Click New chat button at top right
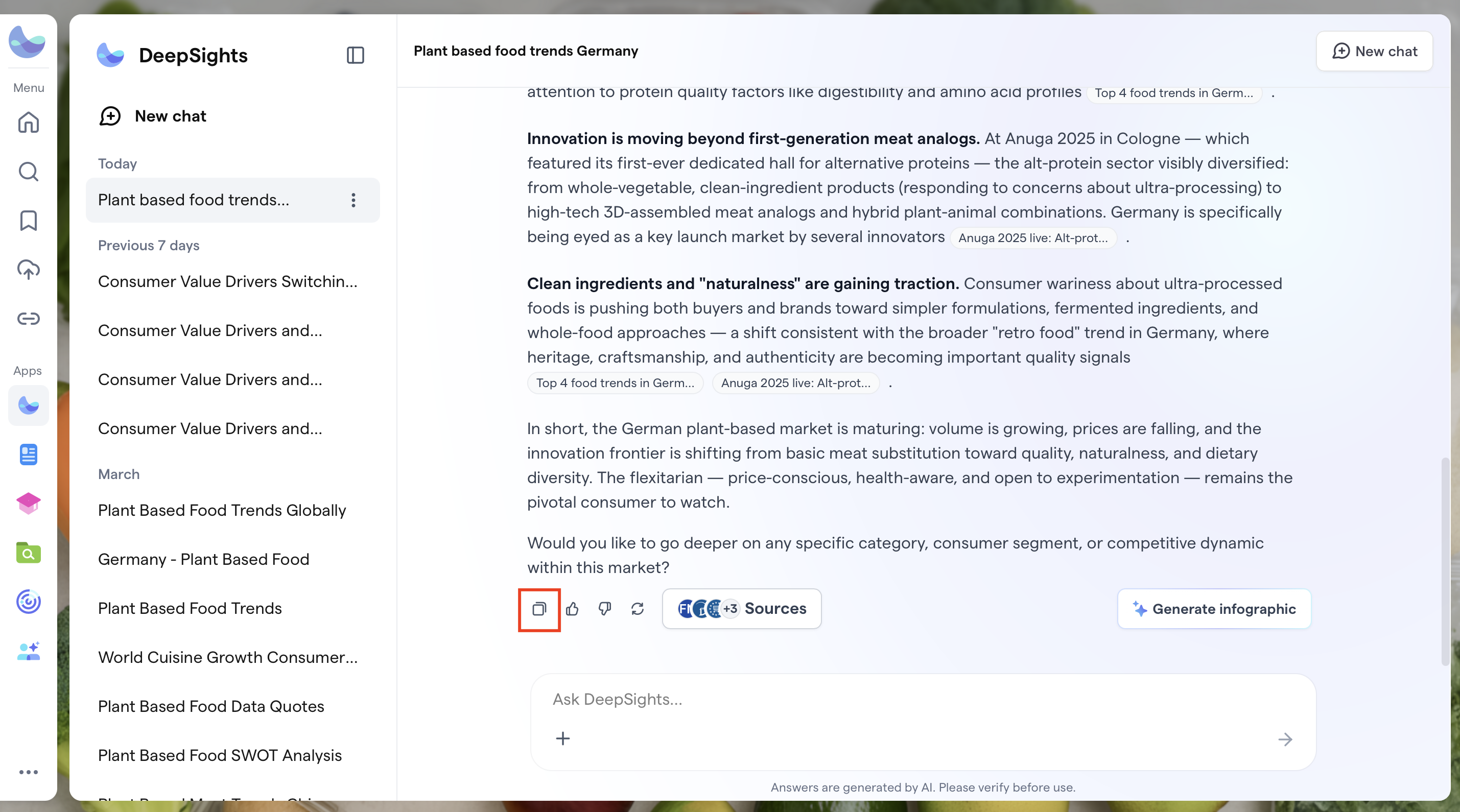 (x=1374, y=51)
